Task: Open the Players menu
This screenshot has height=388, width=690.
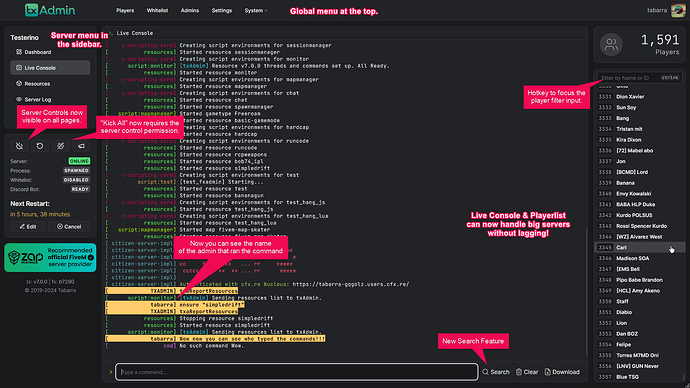Action: click(125, 11)
